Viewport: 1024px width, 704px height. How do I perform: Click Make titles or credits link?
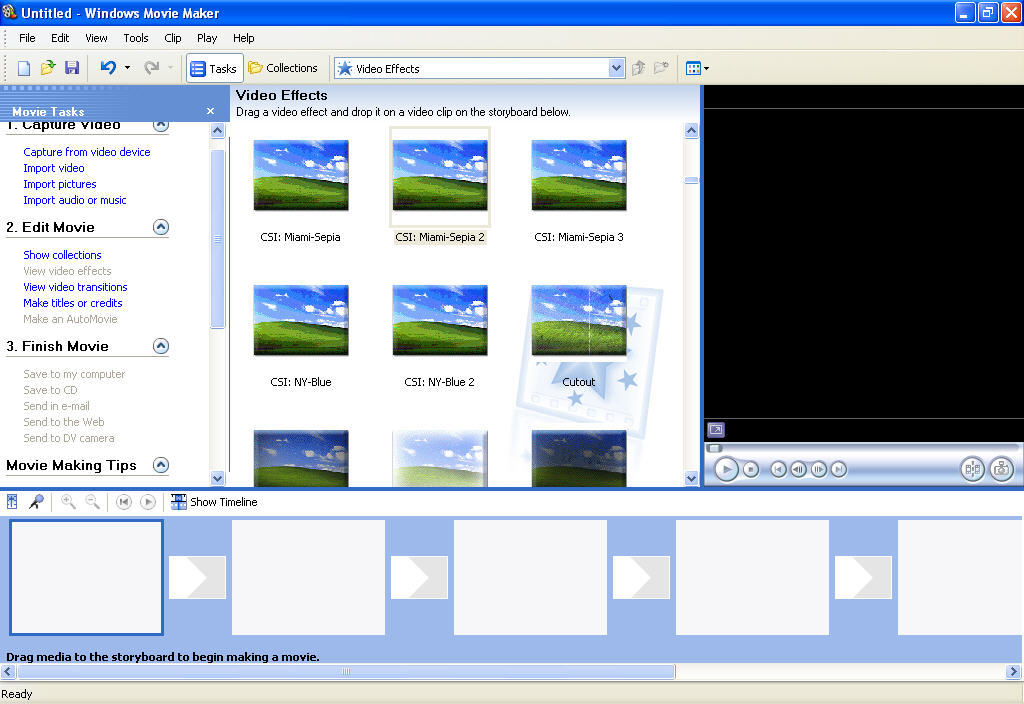[73, 303]
